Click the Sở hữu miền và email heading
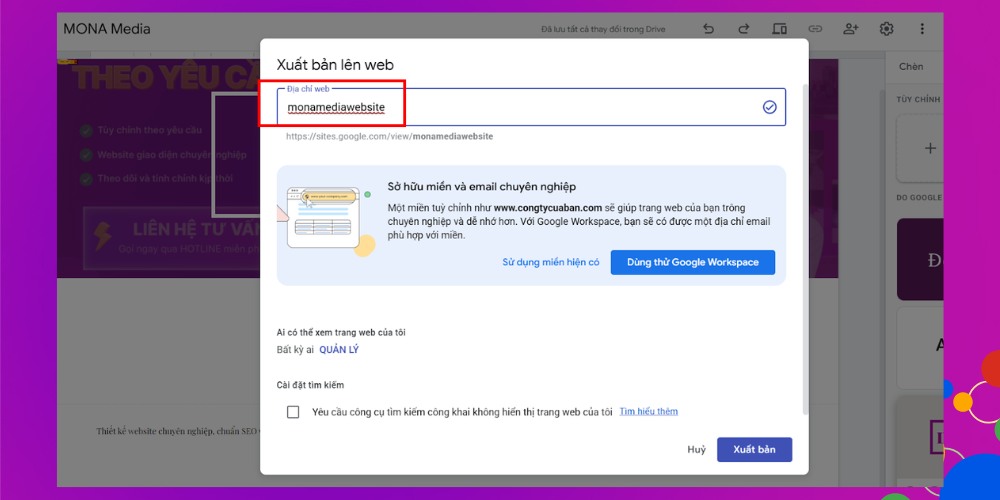Screen dimensions: 1000x500 click(482, 187)
